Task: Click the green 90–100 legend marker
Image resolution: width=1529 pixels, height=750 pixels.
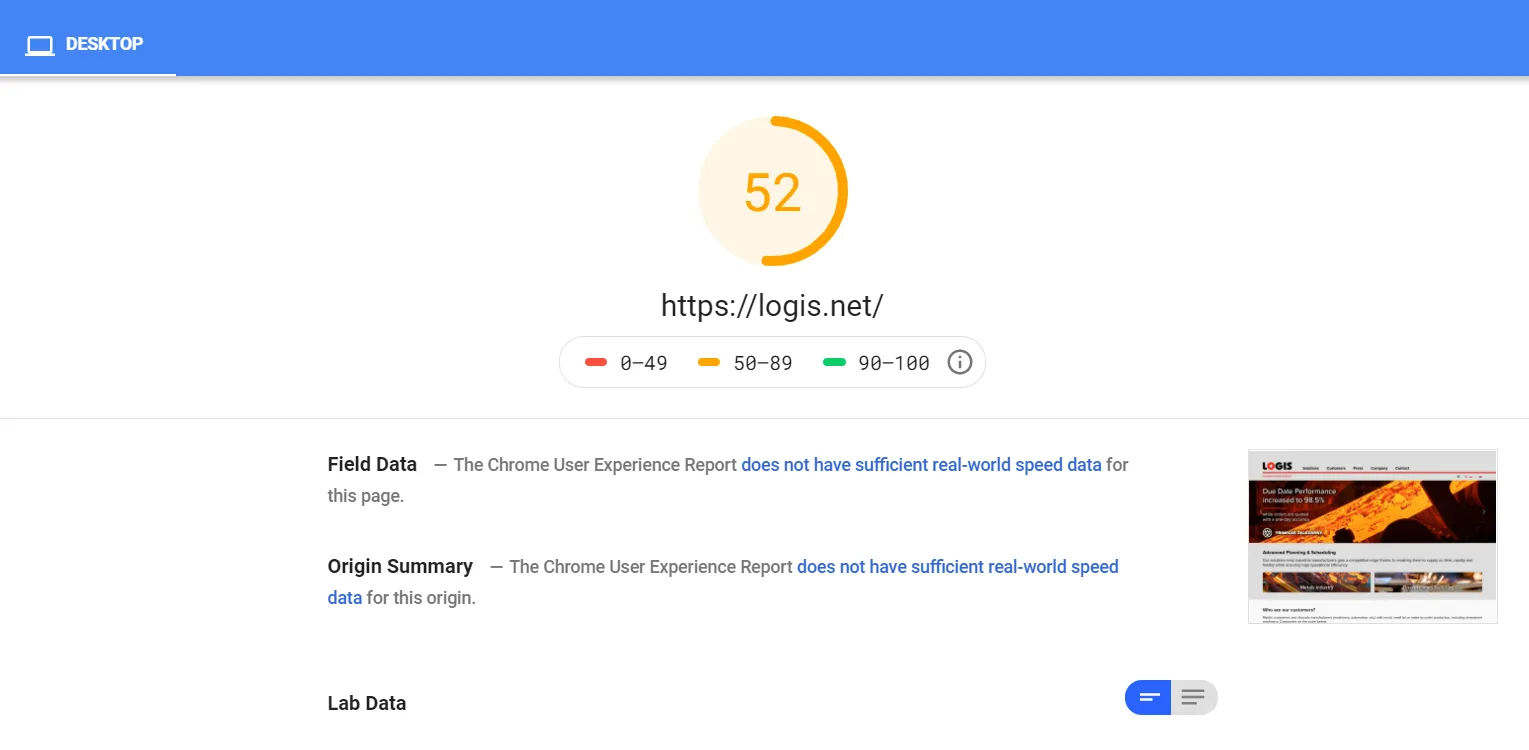Action: click(x=834, y=362)
